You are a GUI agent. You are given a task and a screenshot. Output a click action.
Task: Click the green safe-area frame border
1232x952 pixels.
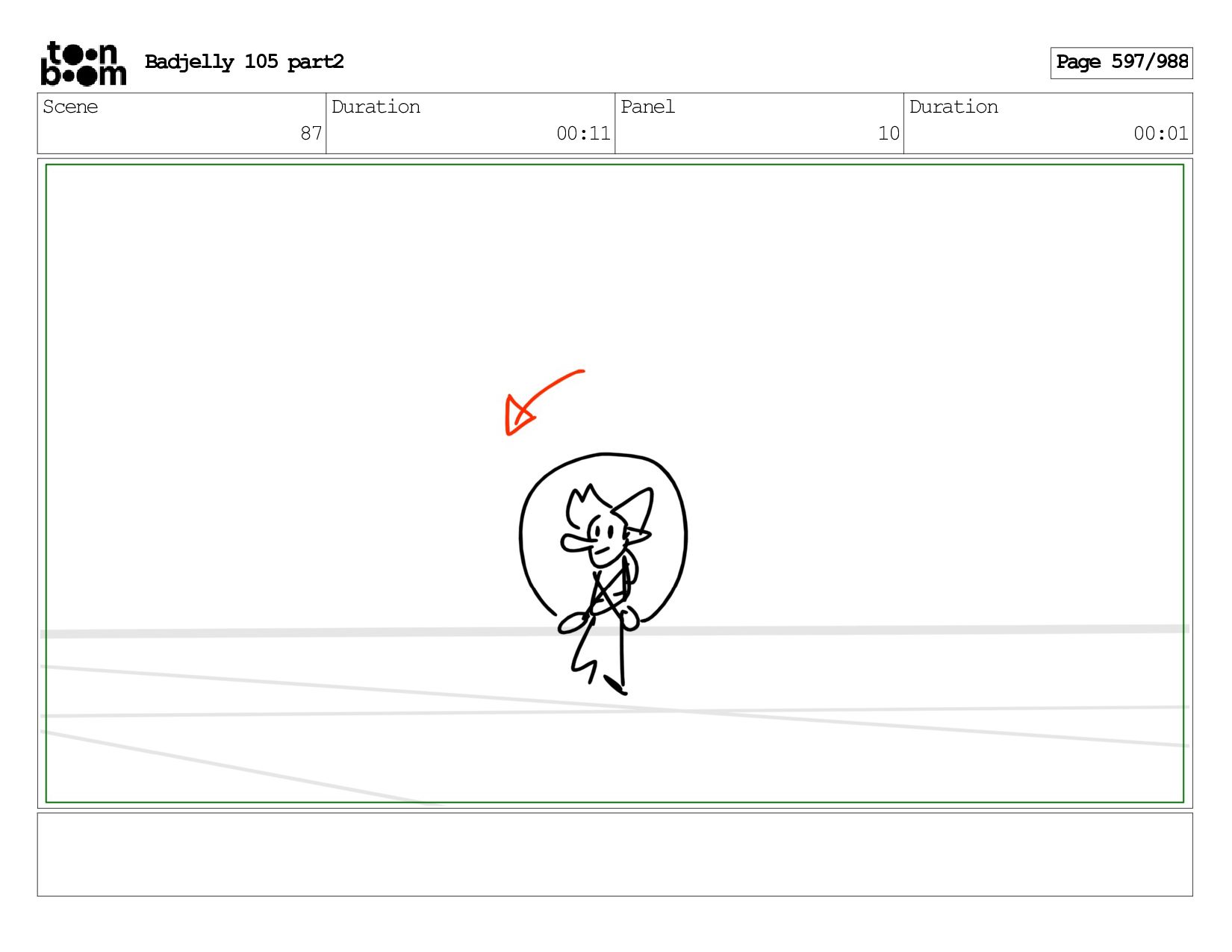(x=615, y=165)
